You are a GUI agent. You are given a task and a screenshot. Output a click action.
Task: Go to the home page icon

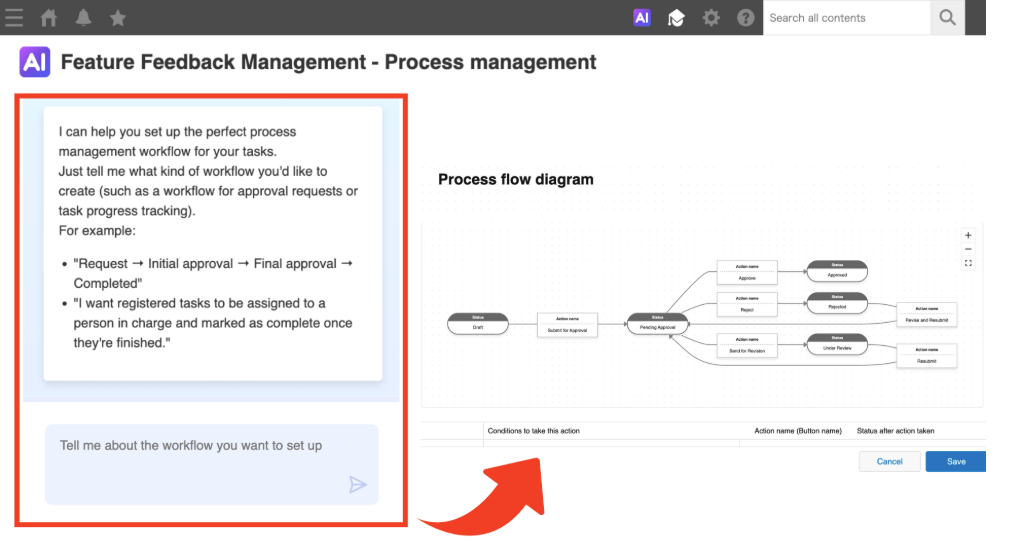tap(49, 18)
